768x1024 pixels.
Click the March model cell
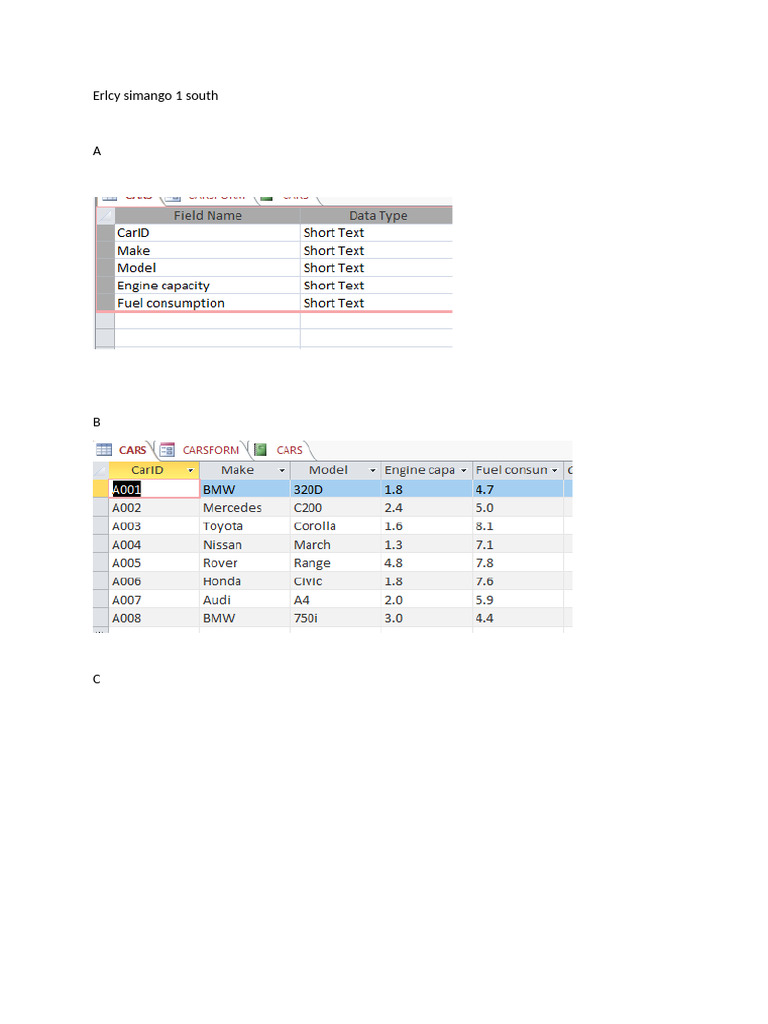click(x=336, y=545)
